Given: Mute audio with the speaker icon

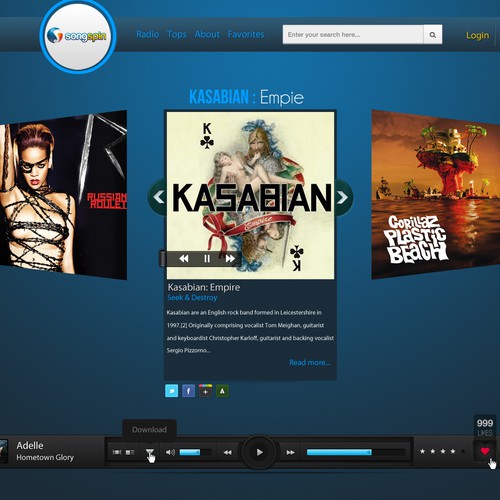Looking at the screenshot, I should [170, 452].
